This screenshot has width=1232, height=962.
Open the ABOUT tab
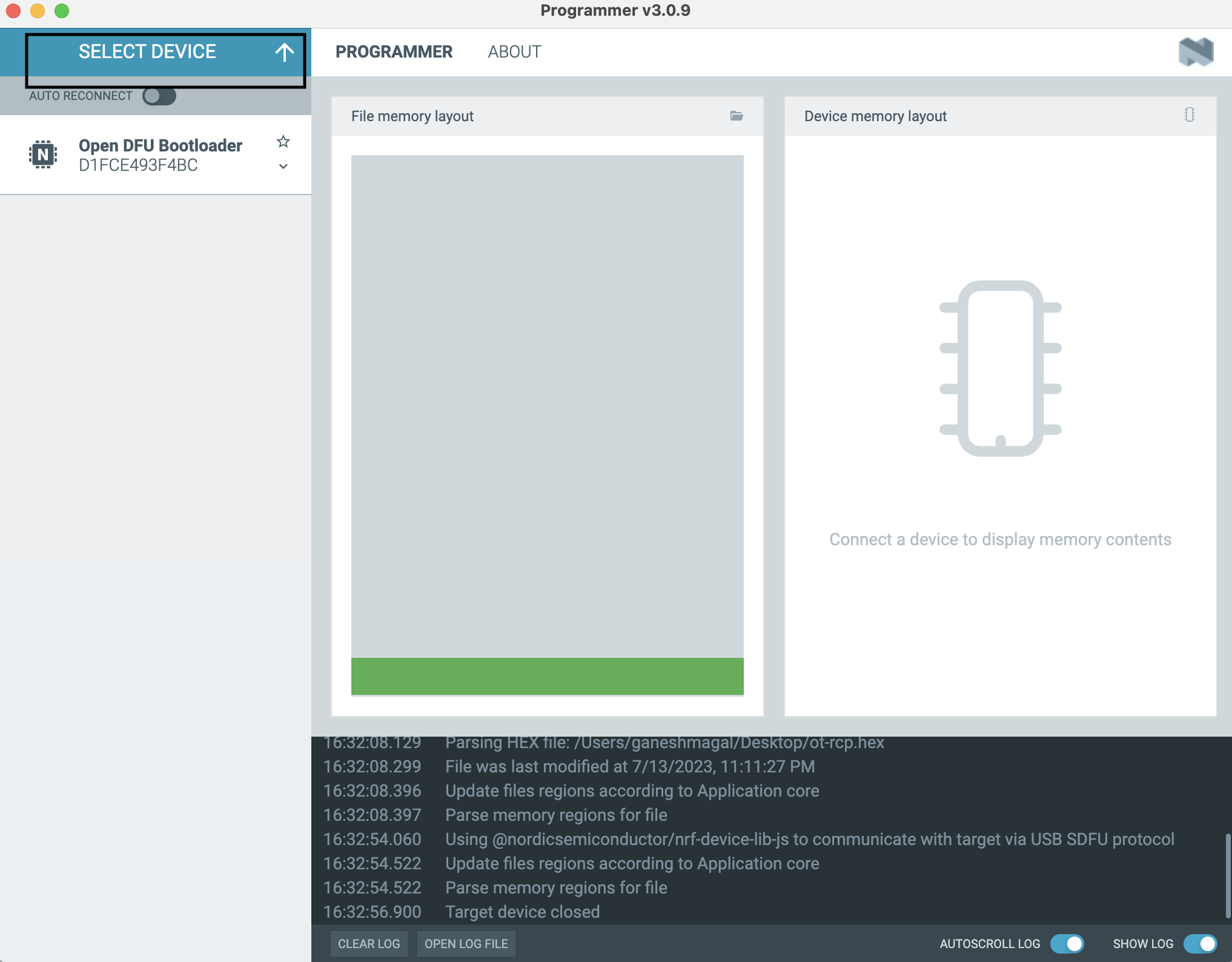(514, 52)
